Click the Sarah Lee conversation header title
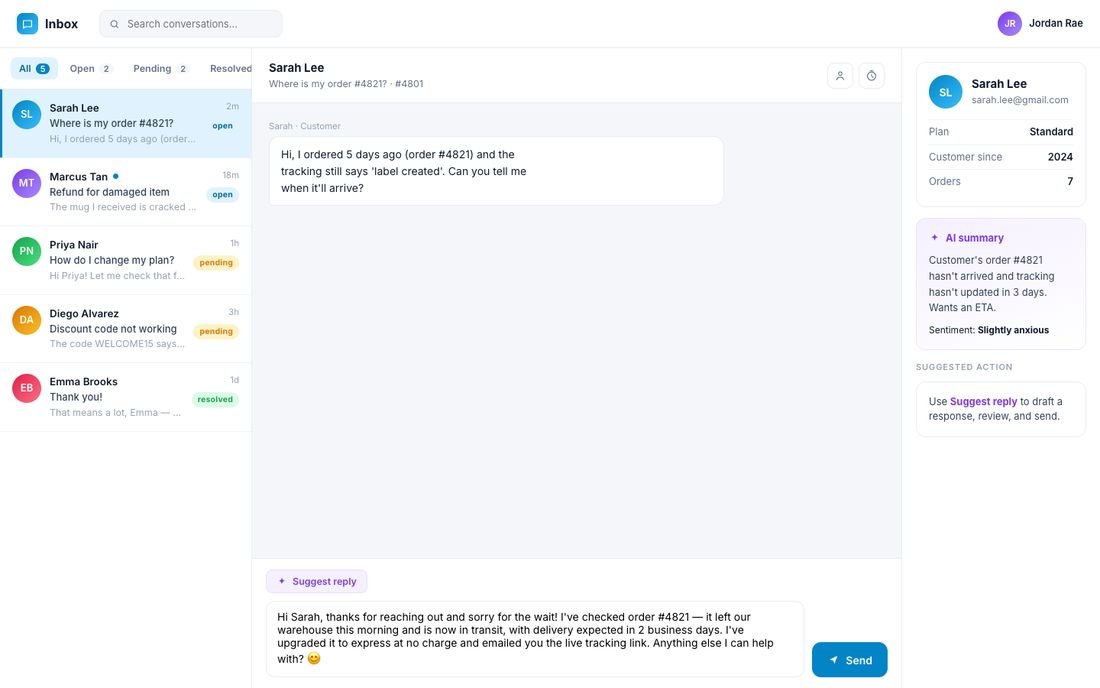1100x688 pixels. (x=296, y=68)
